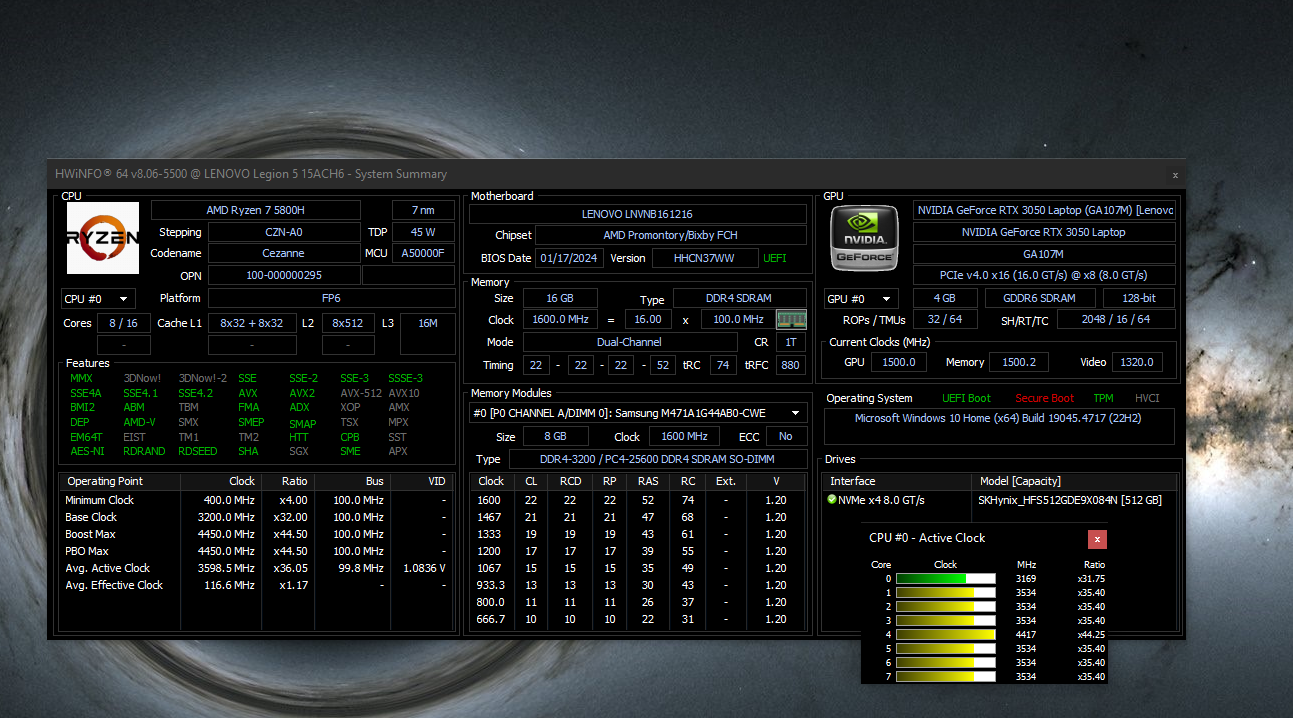Viewport: 1293px width, 718px height.
Task: Click the Secure Boot status label
Action: tap(1045, 398)
